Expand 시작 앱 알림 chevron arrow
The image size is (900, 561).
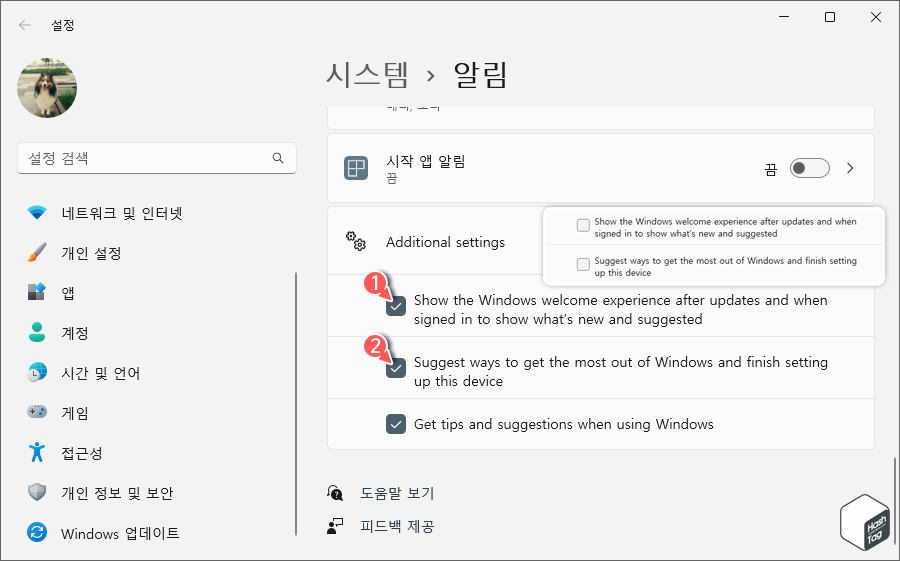851,168
